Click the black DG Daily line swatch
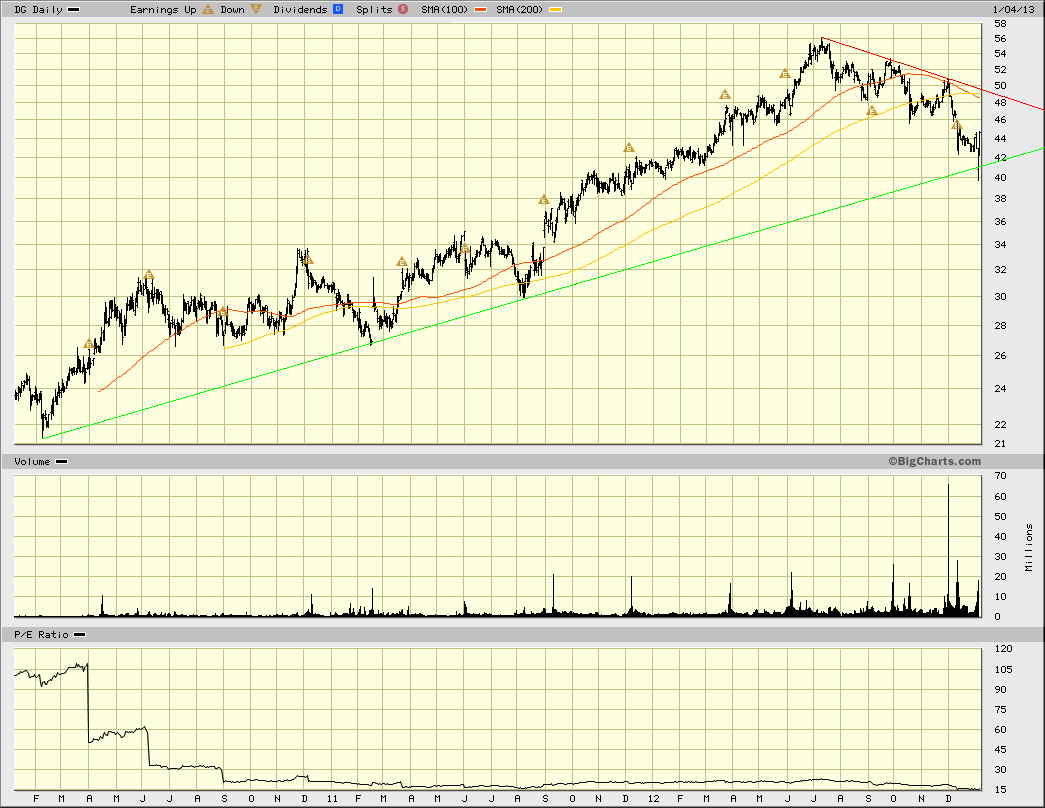The image size is (1045, 808). pos(74,10)
